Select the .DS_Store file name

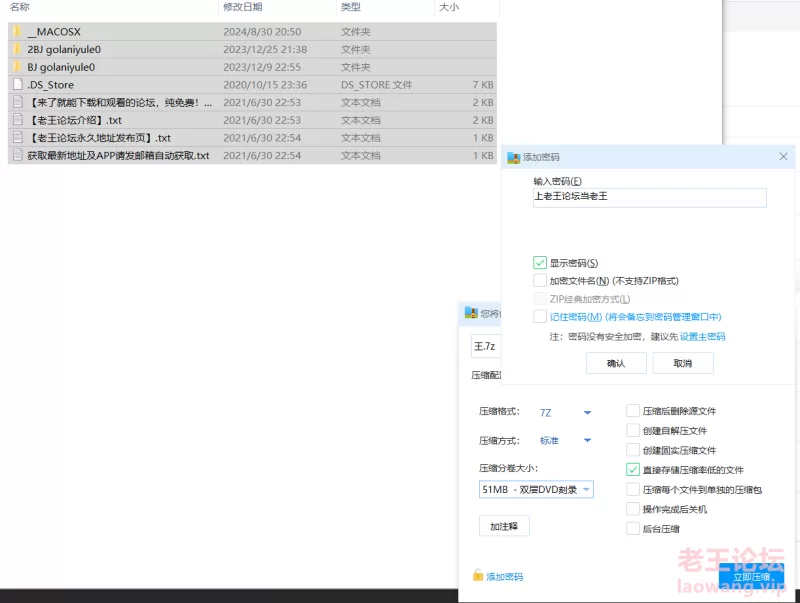coord(51,85)
